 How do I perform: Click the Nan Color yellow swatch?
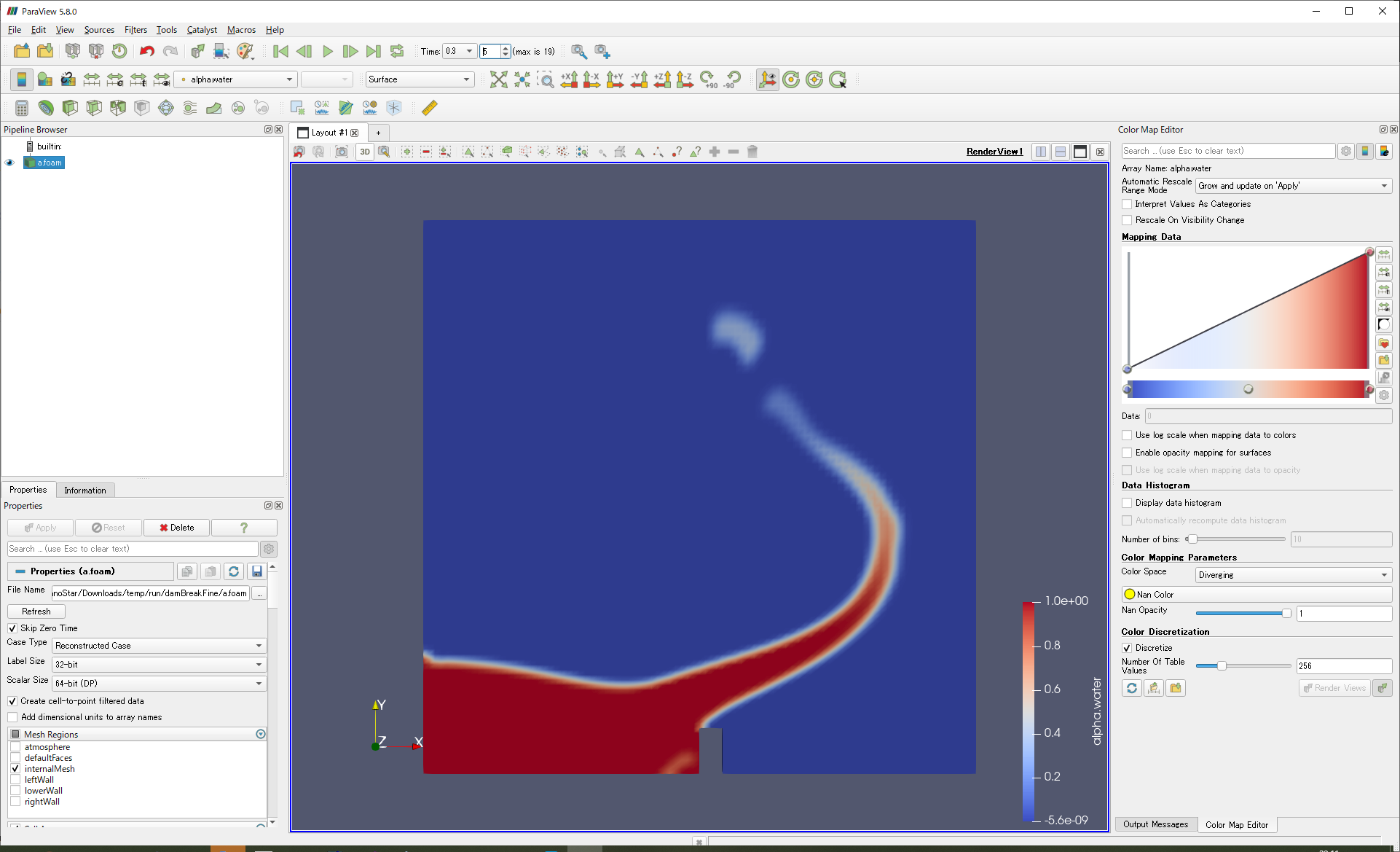click(1130, 594)
